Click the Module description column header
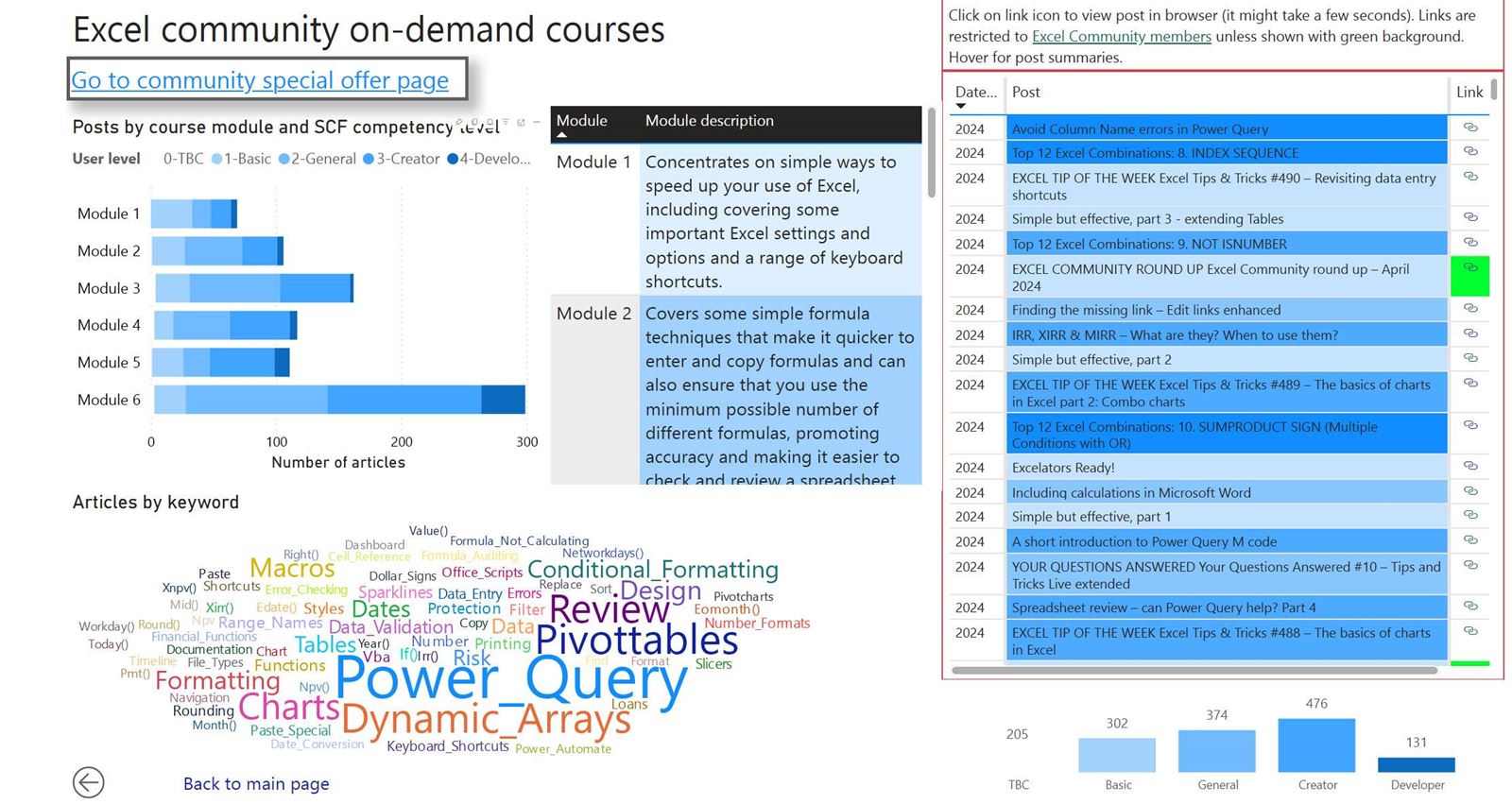The width and height of the screenshot is (1512, 804). pos(709,121)
